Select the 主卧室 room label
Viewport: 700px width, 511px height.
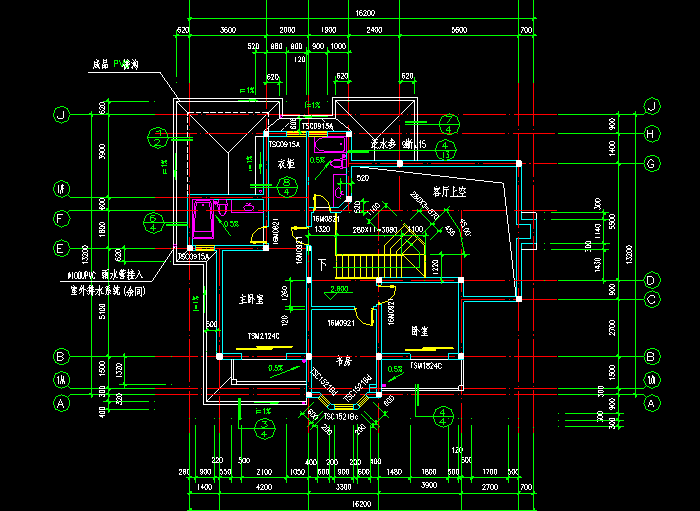(x=251, y=298)
